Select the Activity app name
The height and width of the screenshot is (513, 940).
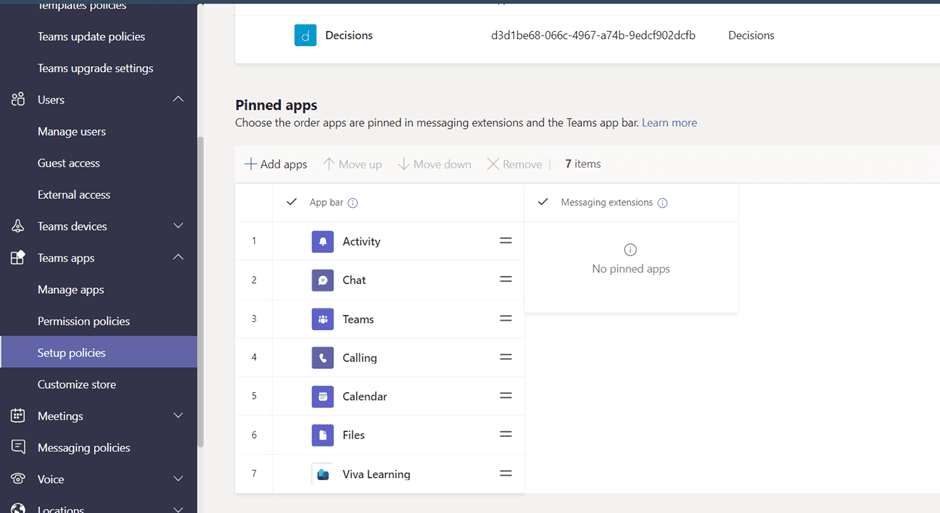pyautogui.click(x=361, y=242)
